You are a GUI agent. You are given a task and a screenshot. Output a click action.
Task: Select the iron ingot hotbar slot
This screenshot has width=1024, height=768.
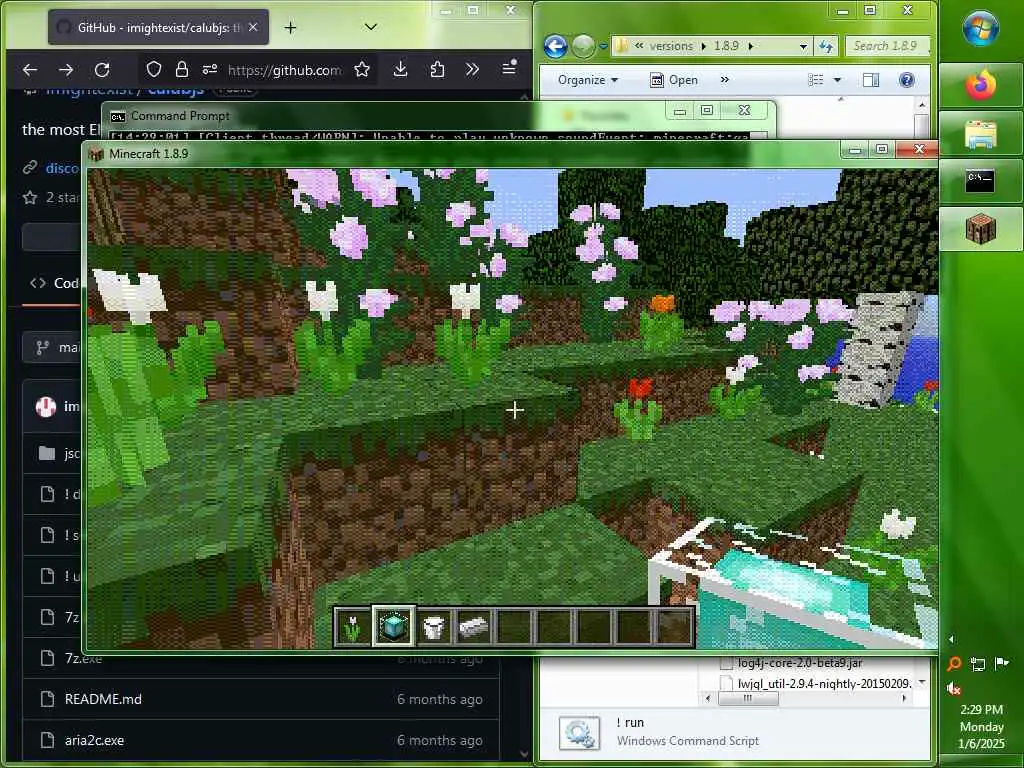[473, 627]
